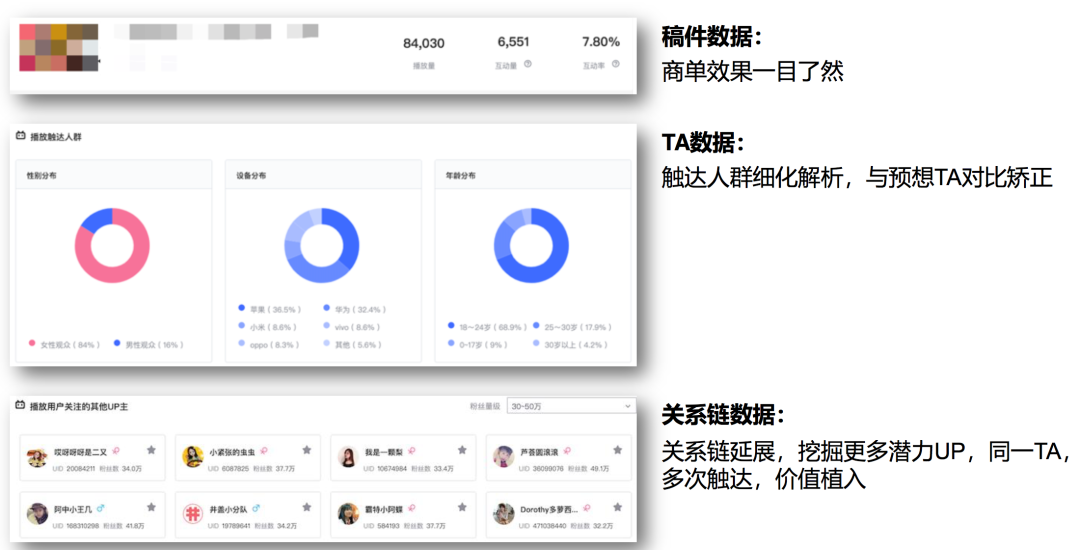Click the 设备分布 card header

coord(323,175)
